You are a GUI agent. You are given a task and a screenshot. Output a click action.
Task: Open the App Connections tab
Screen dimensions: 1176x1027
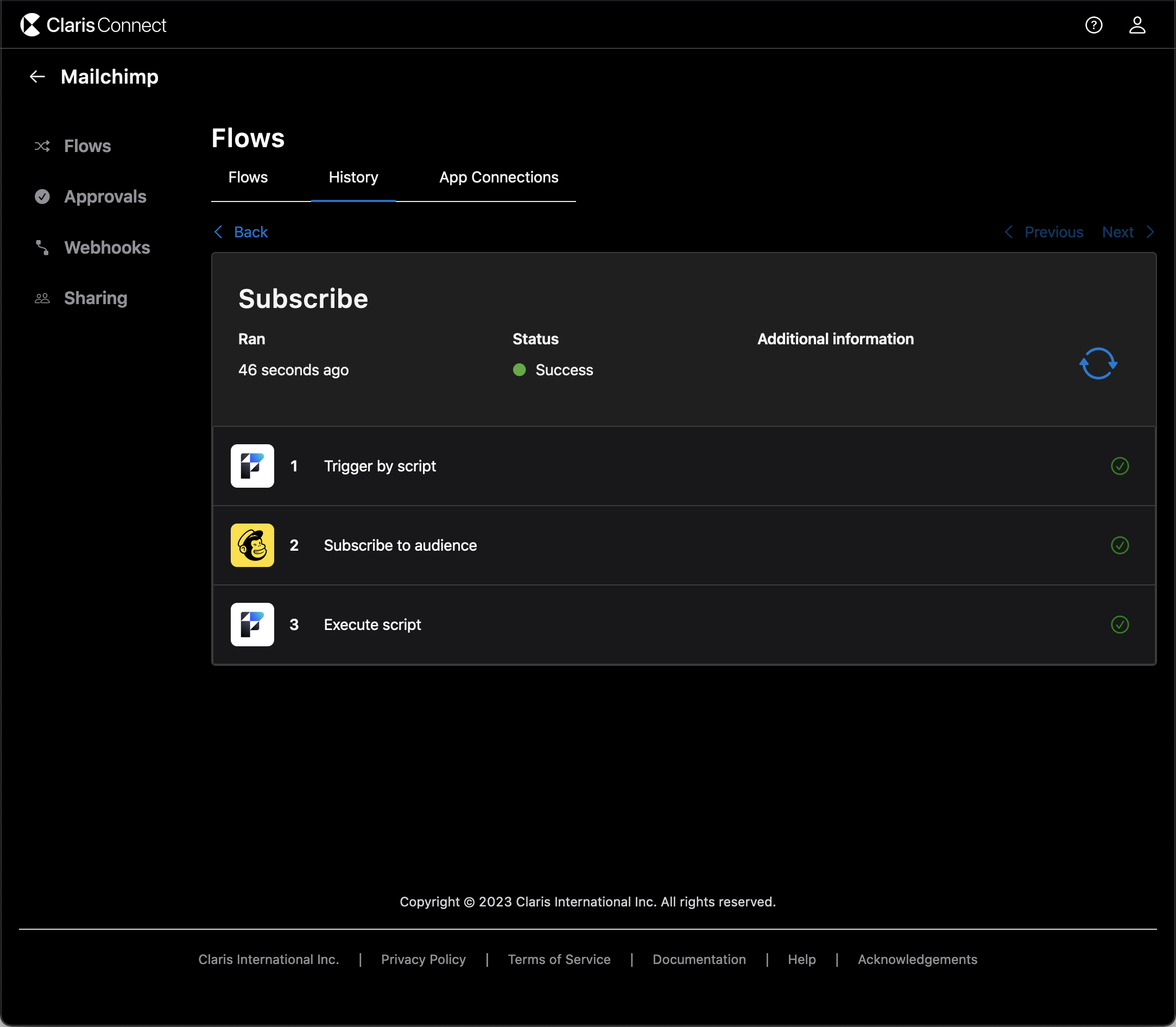[x=498, y=177]
